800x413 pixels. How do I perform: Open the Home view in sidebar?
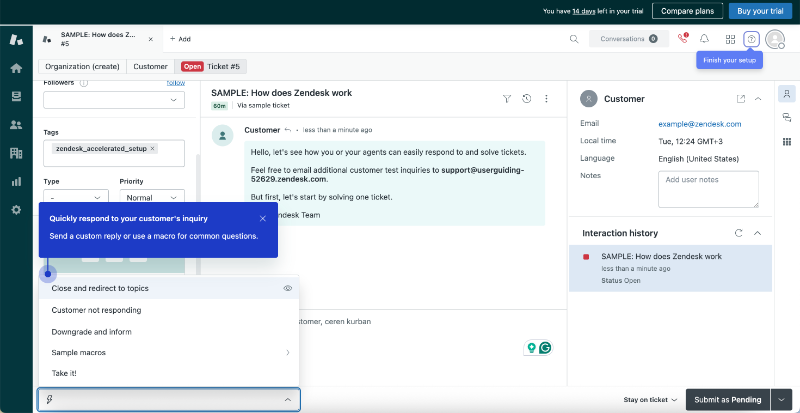[x=16, y=68]
